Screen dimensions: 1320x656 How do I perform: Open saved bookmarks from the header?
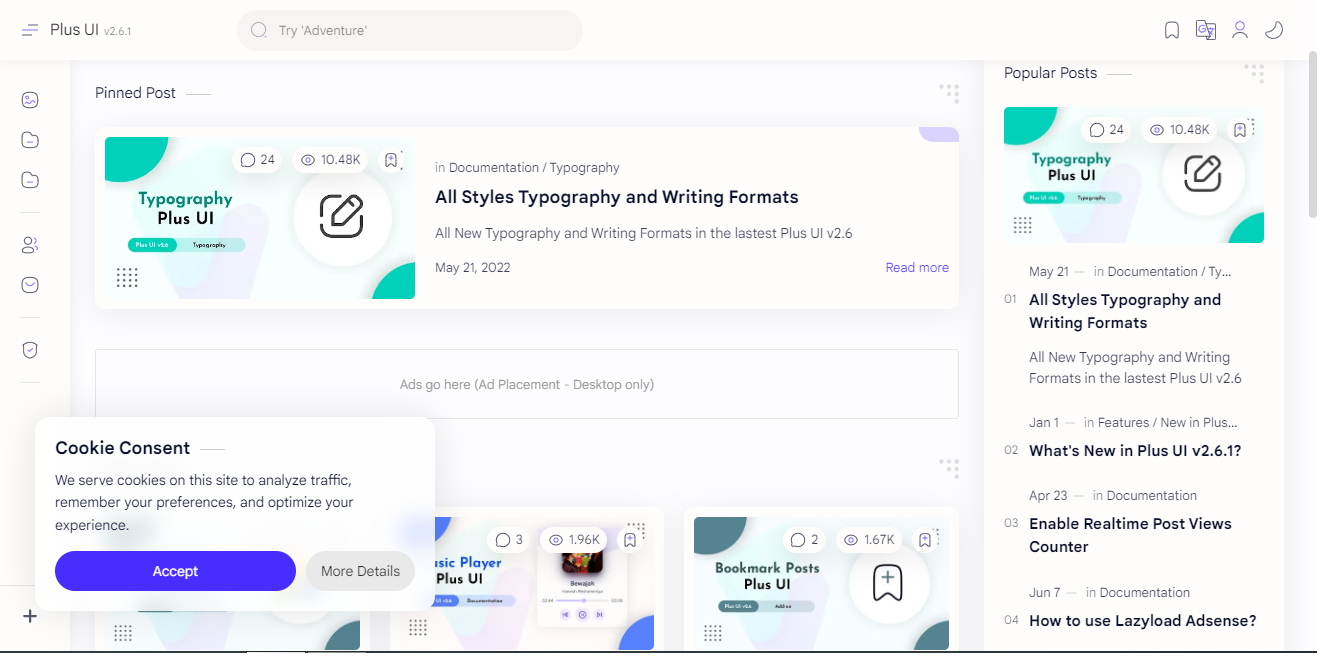tap(1172, 31)
